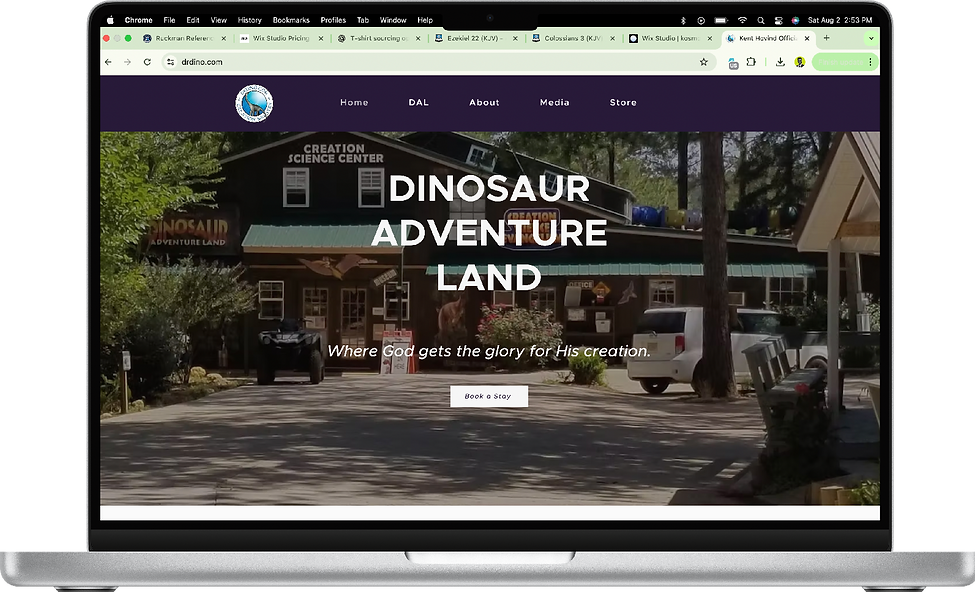The image size is (975, 592).
Task: Click the DINOSAUR ADVENTURE LAND hero heading
Action: (489, 233)
